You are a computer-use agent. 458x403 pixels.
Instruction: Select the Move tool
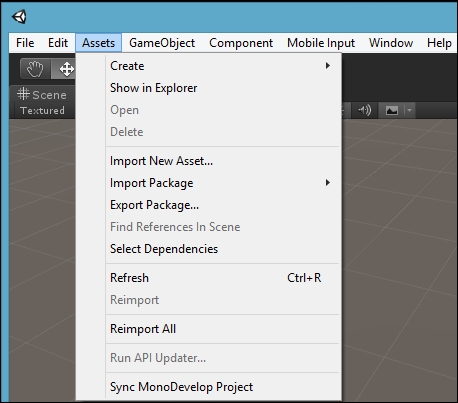(64, 69)
